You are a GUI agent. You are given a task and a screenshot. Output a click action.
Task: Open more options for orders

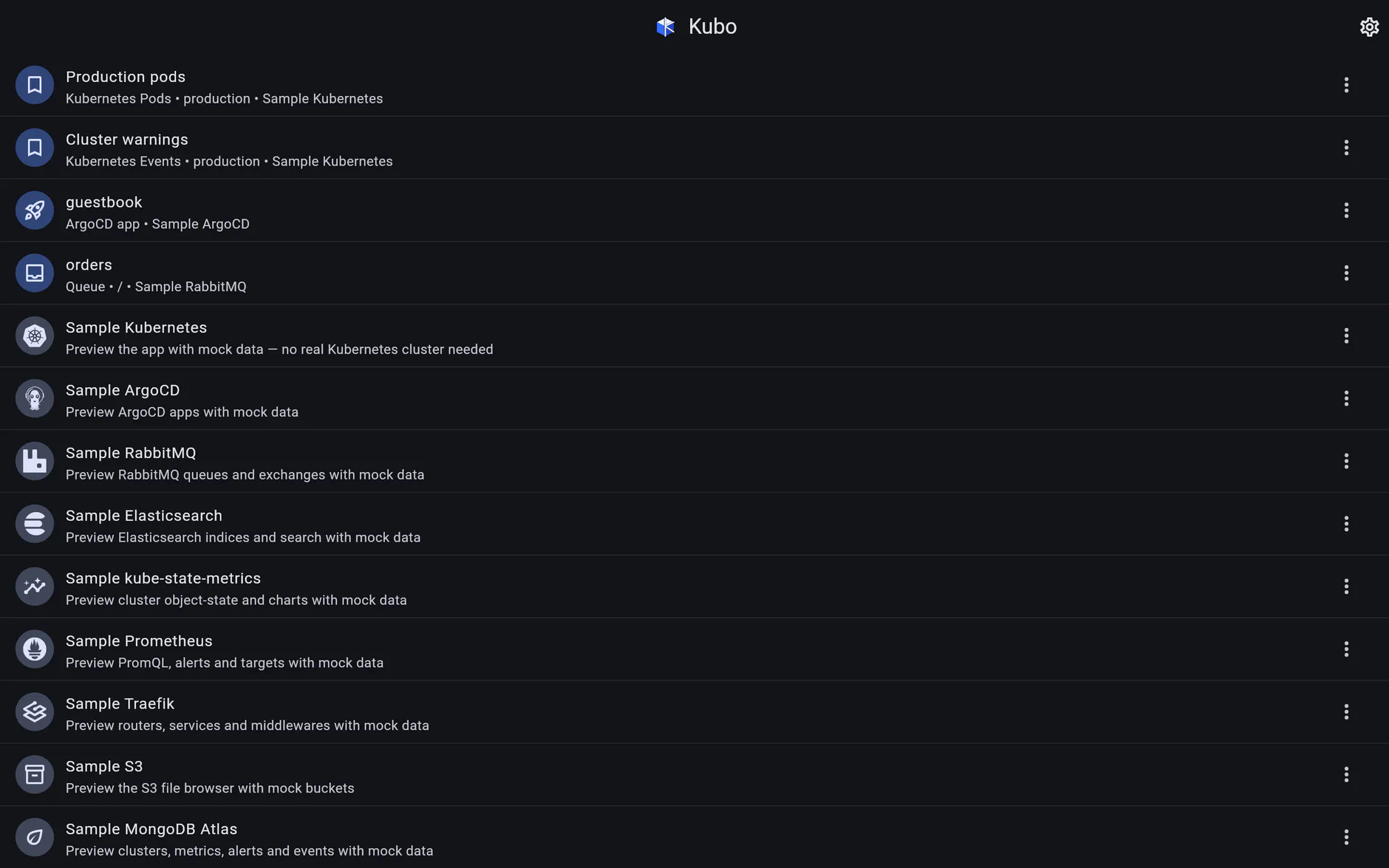pyautogui.click(x=1346, y=273)
